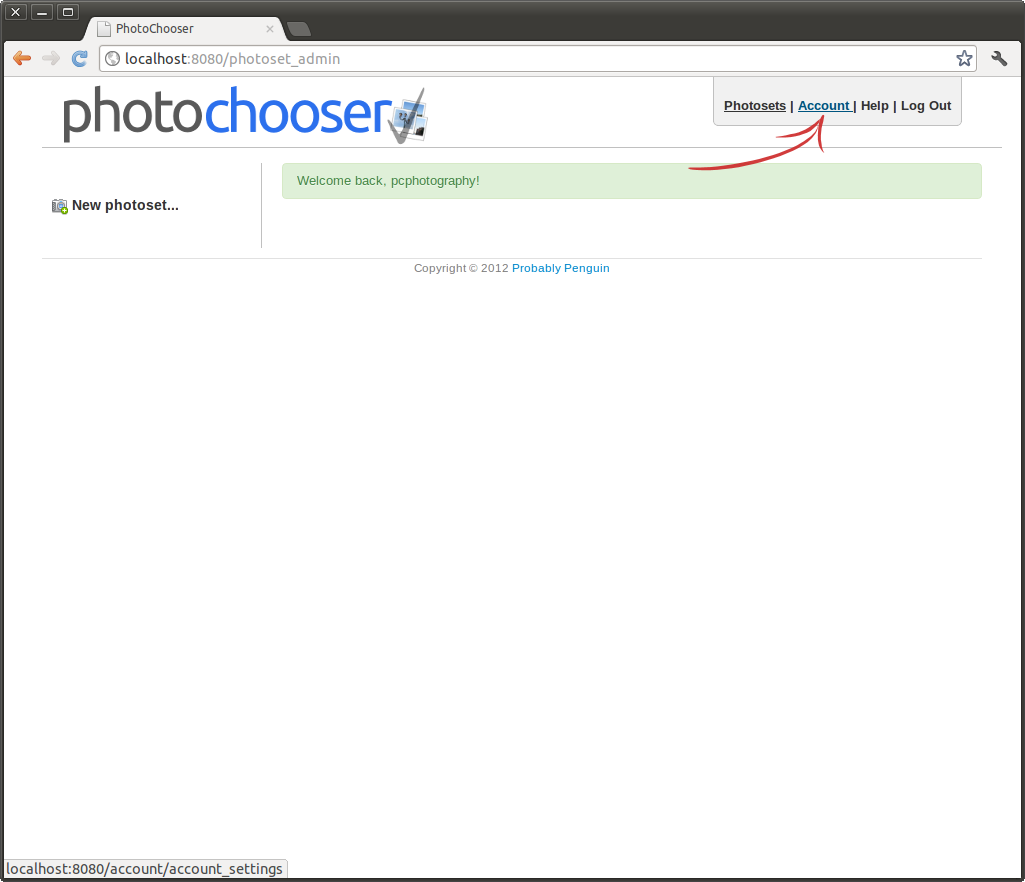Open the wrench settings menu
Image resolution: width=1025 pixels, height=882 pixels.
tap(999, 59)
